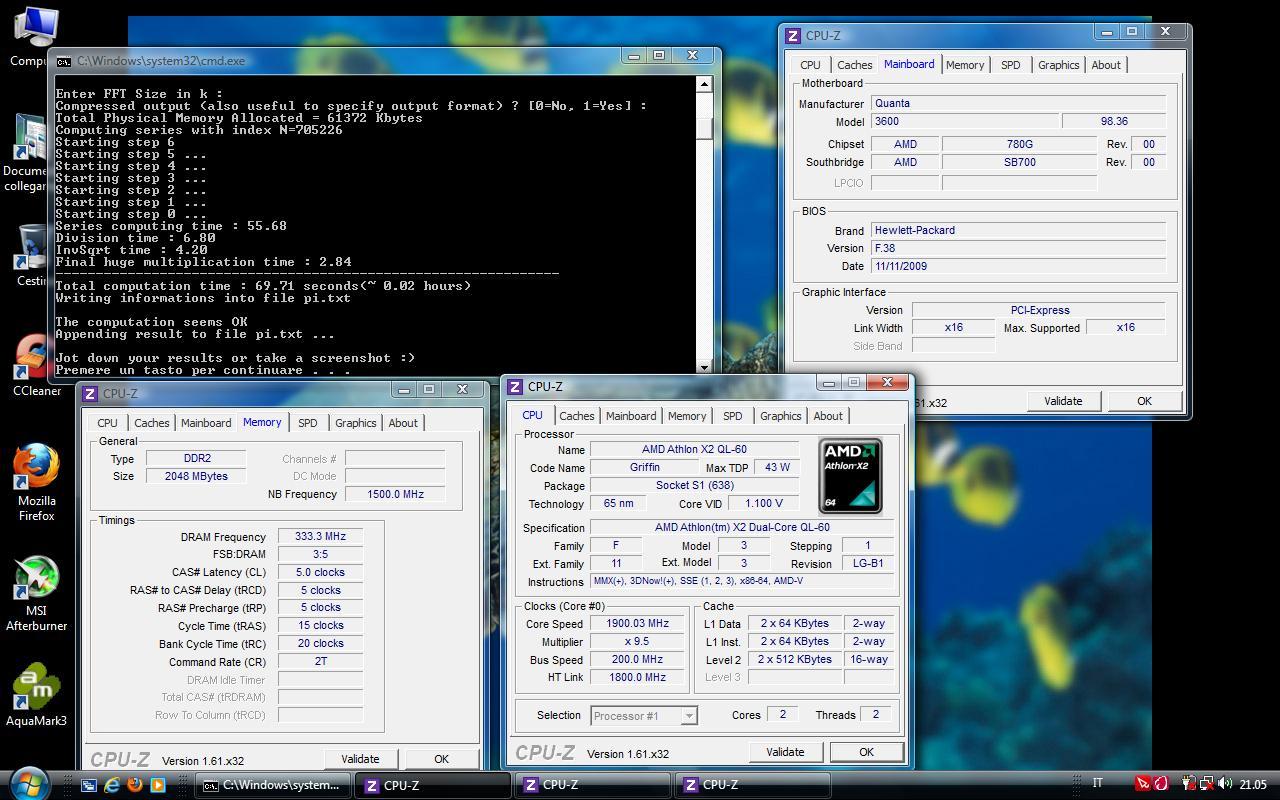Screen dimensions: 1280x800
Task: Click the Code Name Griffin field
Action: pos(644,467)
